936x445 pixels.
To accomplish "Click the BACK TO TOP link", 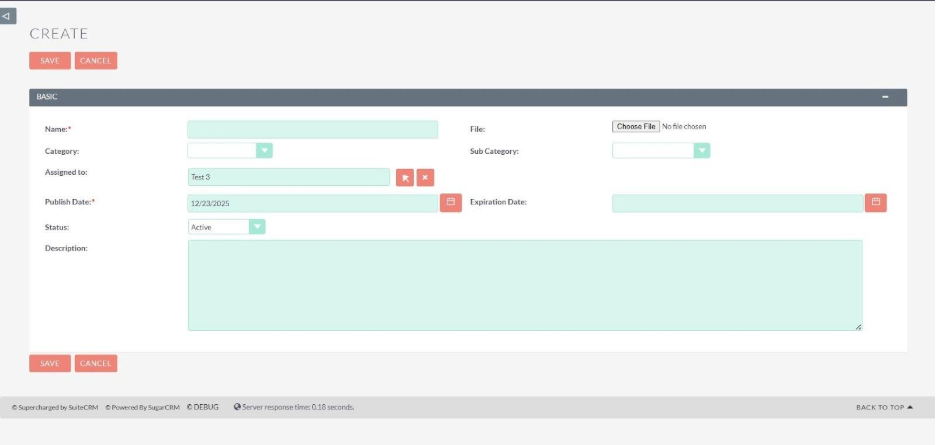I will pyautogui.click(x=884, y=408).
